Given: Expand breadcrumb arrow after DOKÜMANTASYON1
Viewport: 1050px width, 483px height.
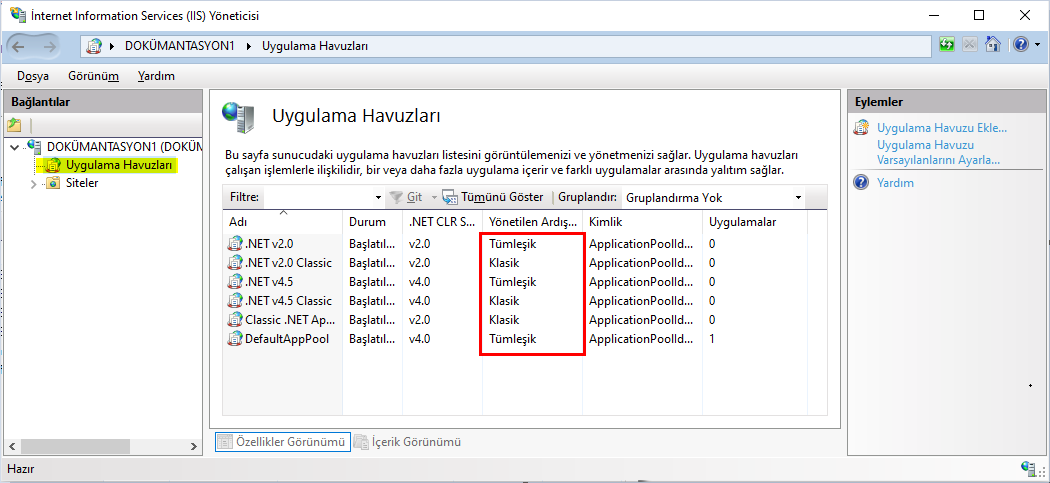Looking at the screenshot, I should tap(249, 46).
